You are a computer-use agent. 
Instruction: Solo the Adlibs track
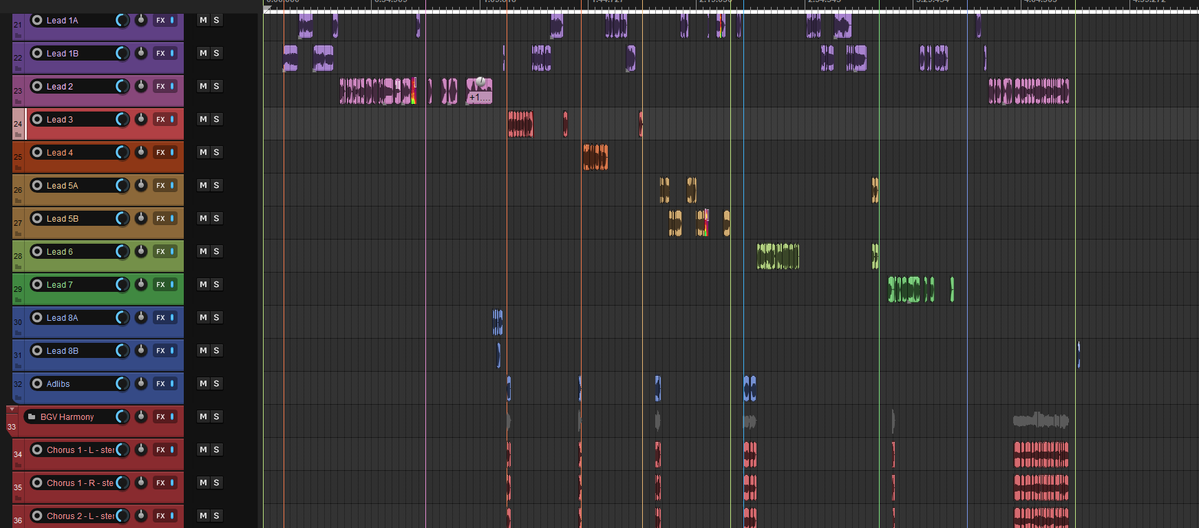(216, 383)
